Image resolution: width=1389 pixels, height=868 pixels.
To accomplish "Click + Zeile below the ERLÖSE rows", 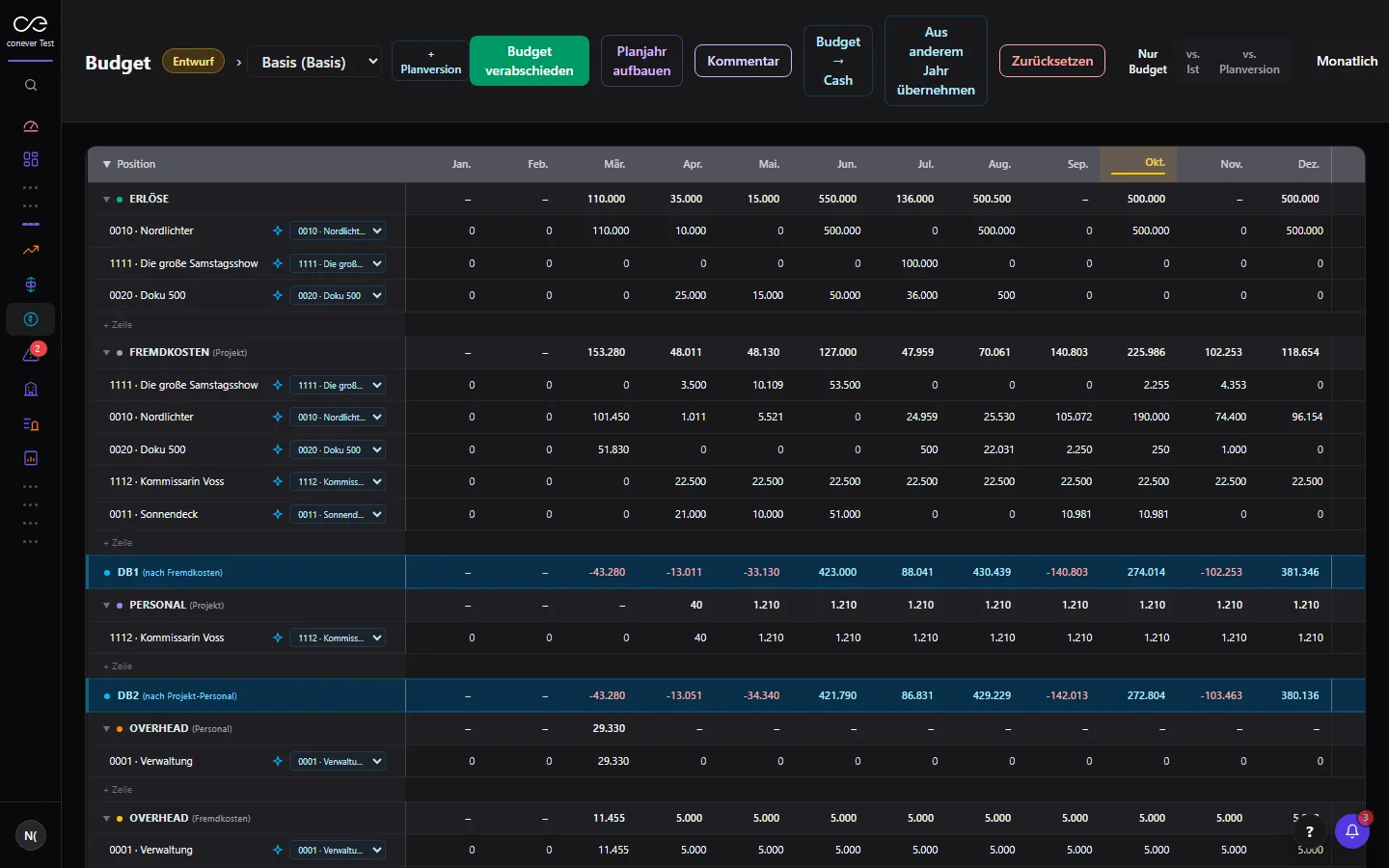I will [x=118, y=325].
